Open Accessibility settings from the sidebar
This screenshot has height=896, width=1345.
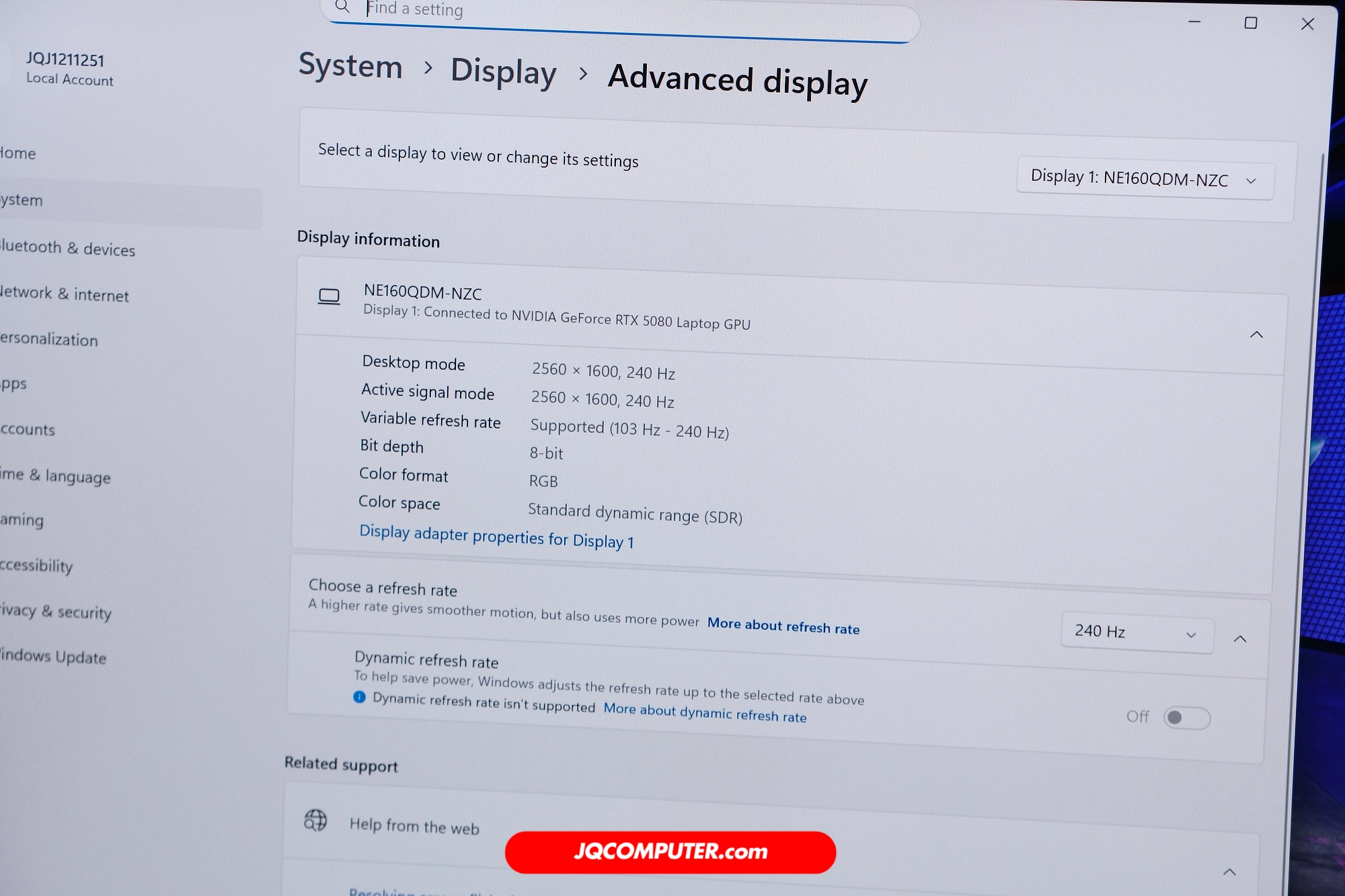pos(36,566)
